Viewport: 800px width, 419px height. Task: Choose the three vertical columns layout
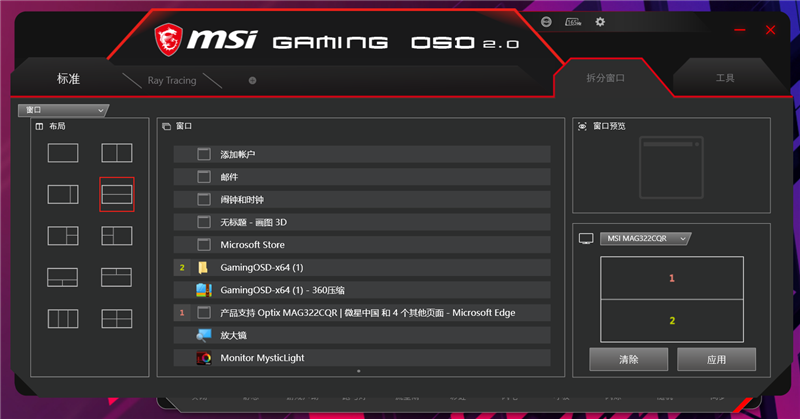(x=63, y=318)
